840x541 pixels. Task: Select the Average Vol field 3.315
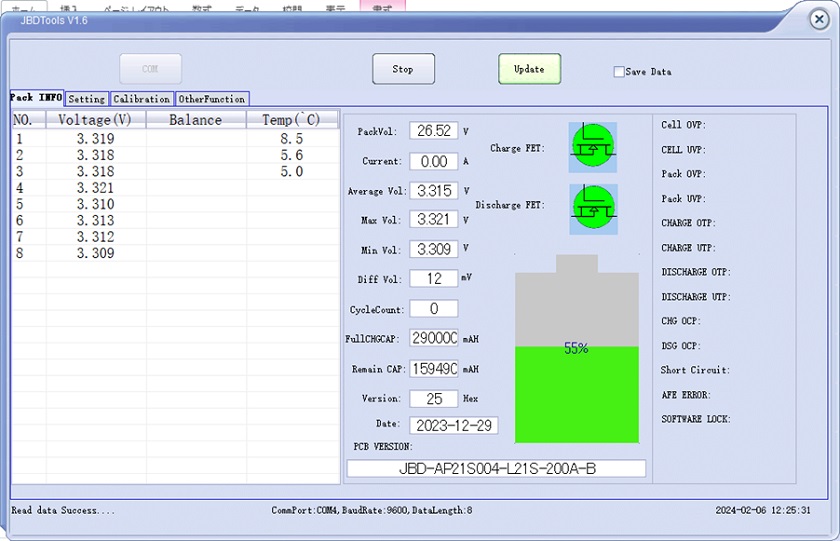tap(434, 191)
